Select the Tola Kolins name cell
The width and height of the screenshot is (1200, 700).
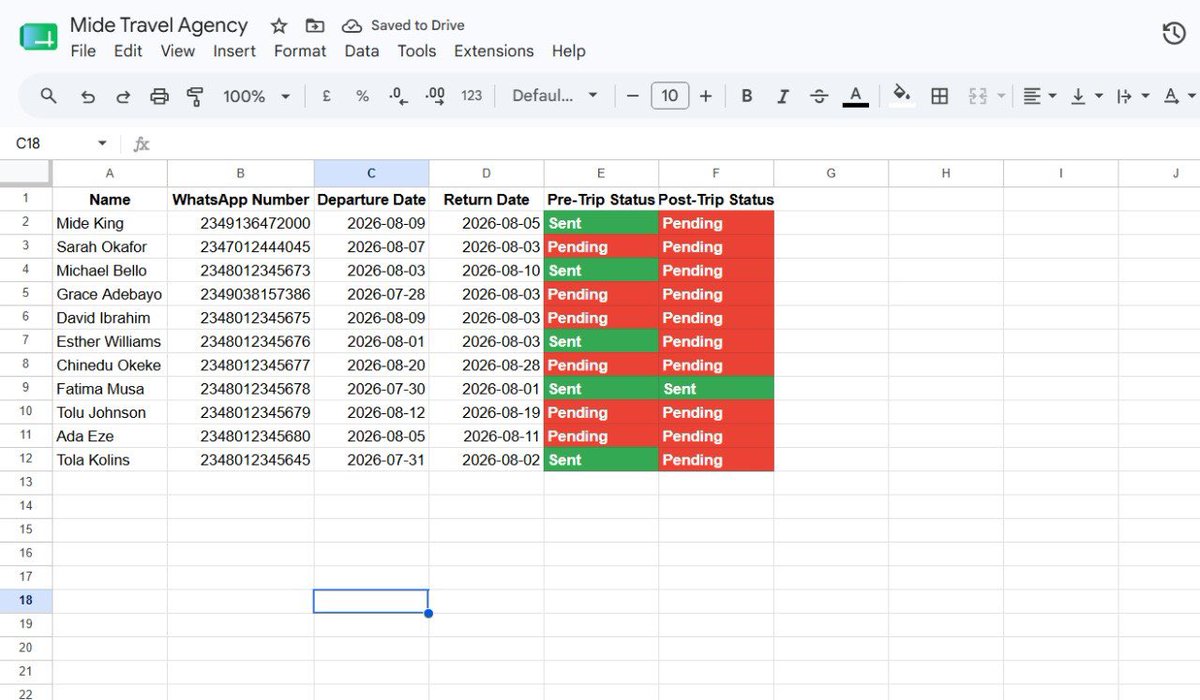pyautogui.click(x=110, y=460)
